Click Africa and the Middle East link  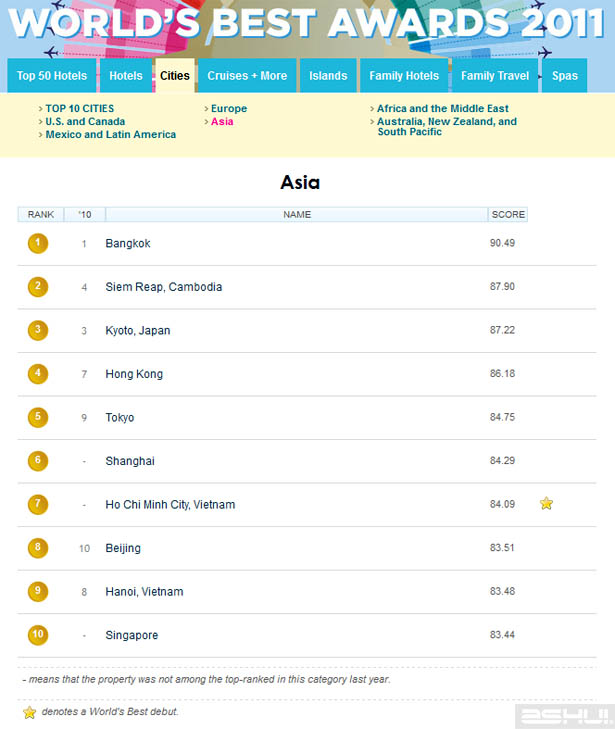pyautogui.click(x=442, y=108)
